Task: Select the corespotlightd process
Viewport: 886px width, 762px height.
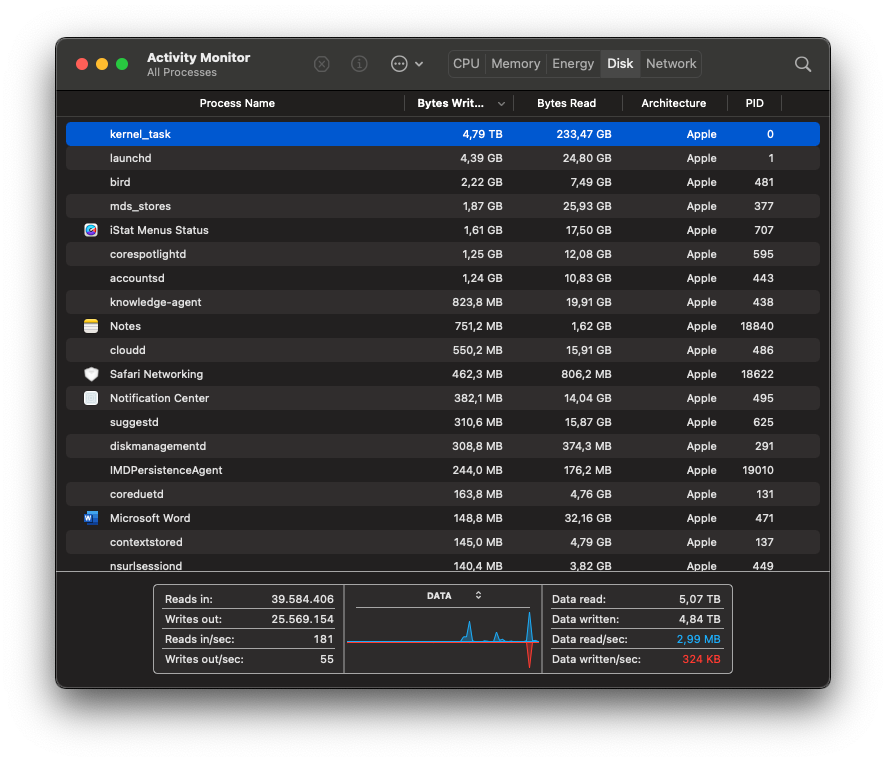Action: click(443, 254)
